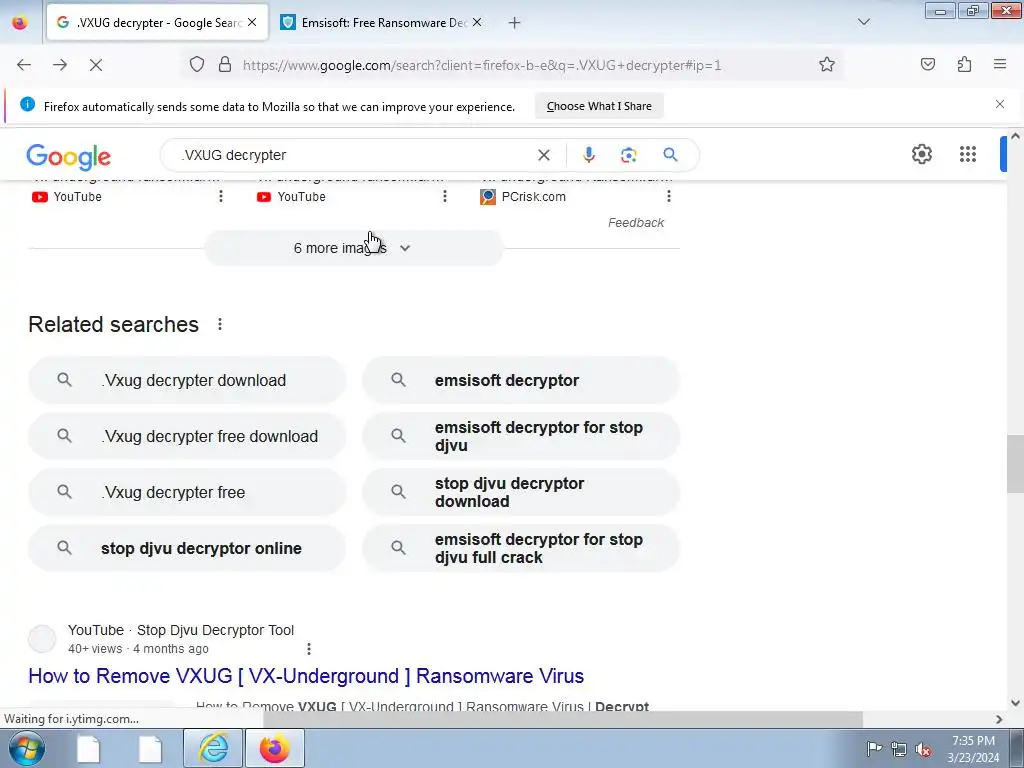Switch to Emsisoft Free Ransomware tab
Screen dimensions: 1024x768
382,23
